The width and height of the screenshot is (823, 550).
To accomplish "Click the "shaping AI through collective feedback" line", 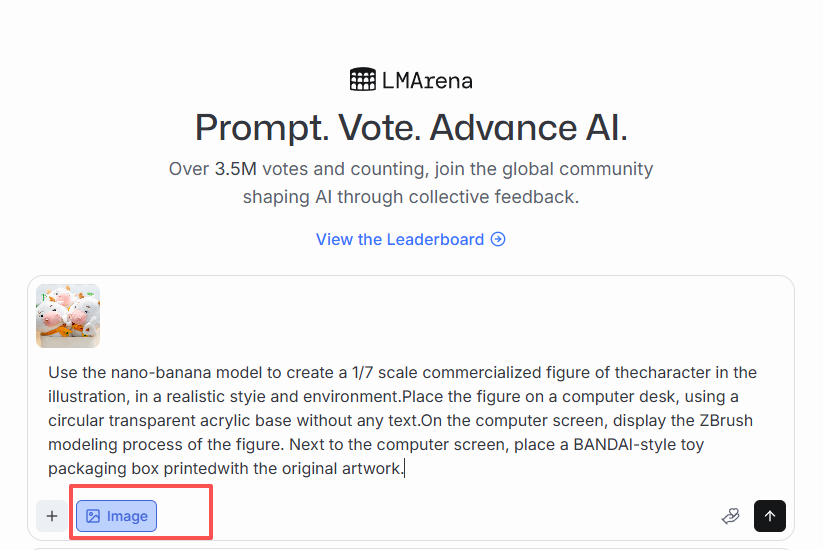I will (x=411, y=197).
